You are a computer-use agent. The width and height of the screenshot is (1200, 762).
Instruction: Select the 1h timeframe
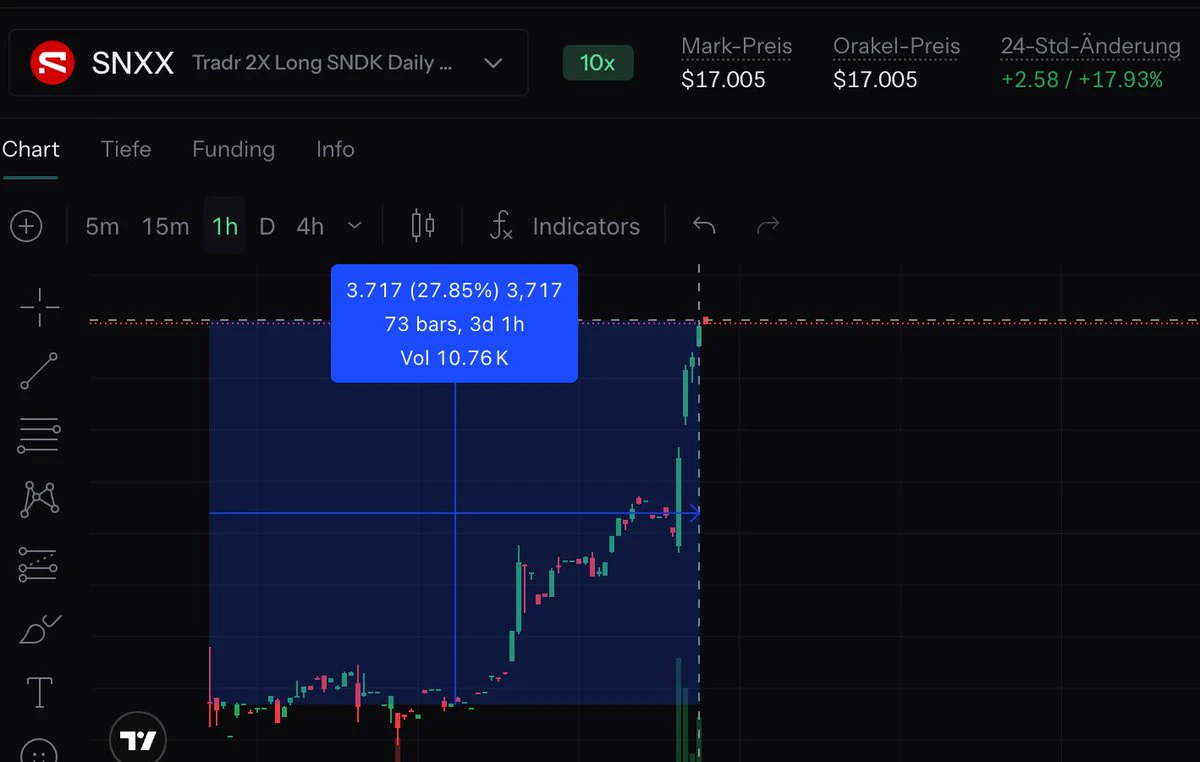[225, 227]
